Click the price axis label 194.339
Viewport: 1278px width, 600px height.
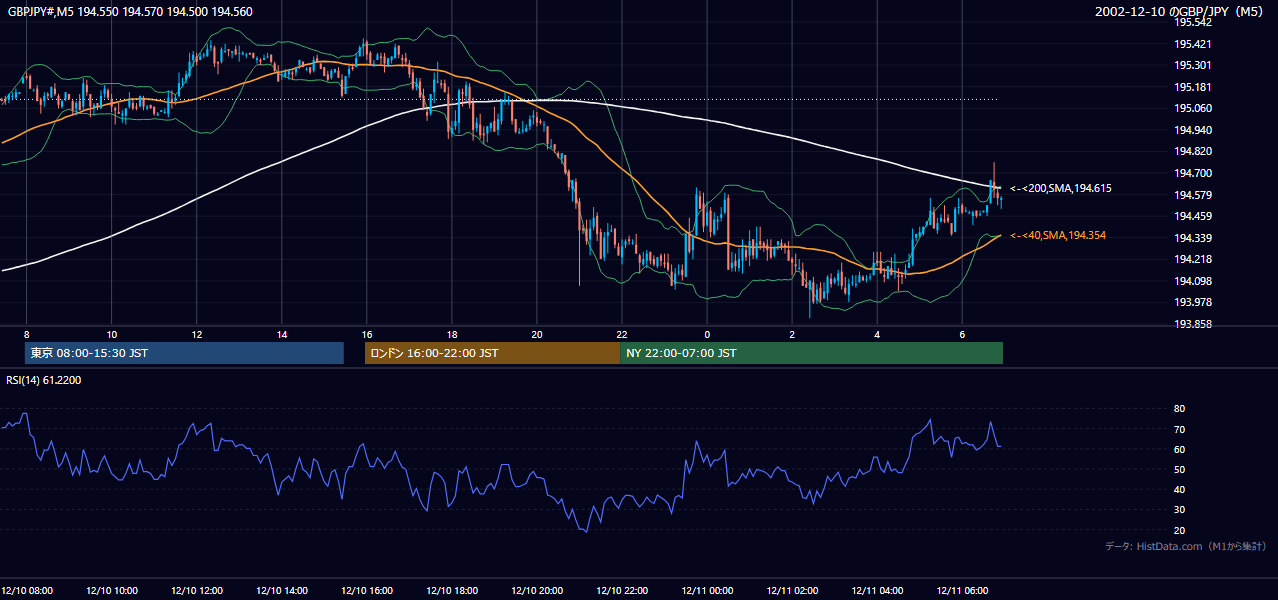point(1192,238)
